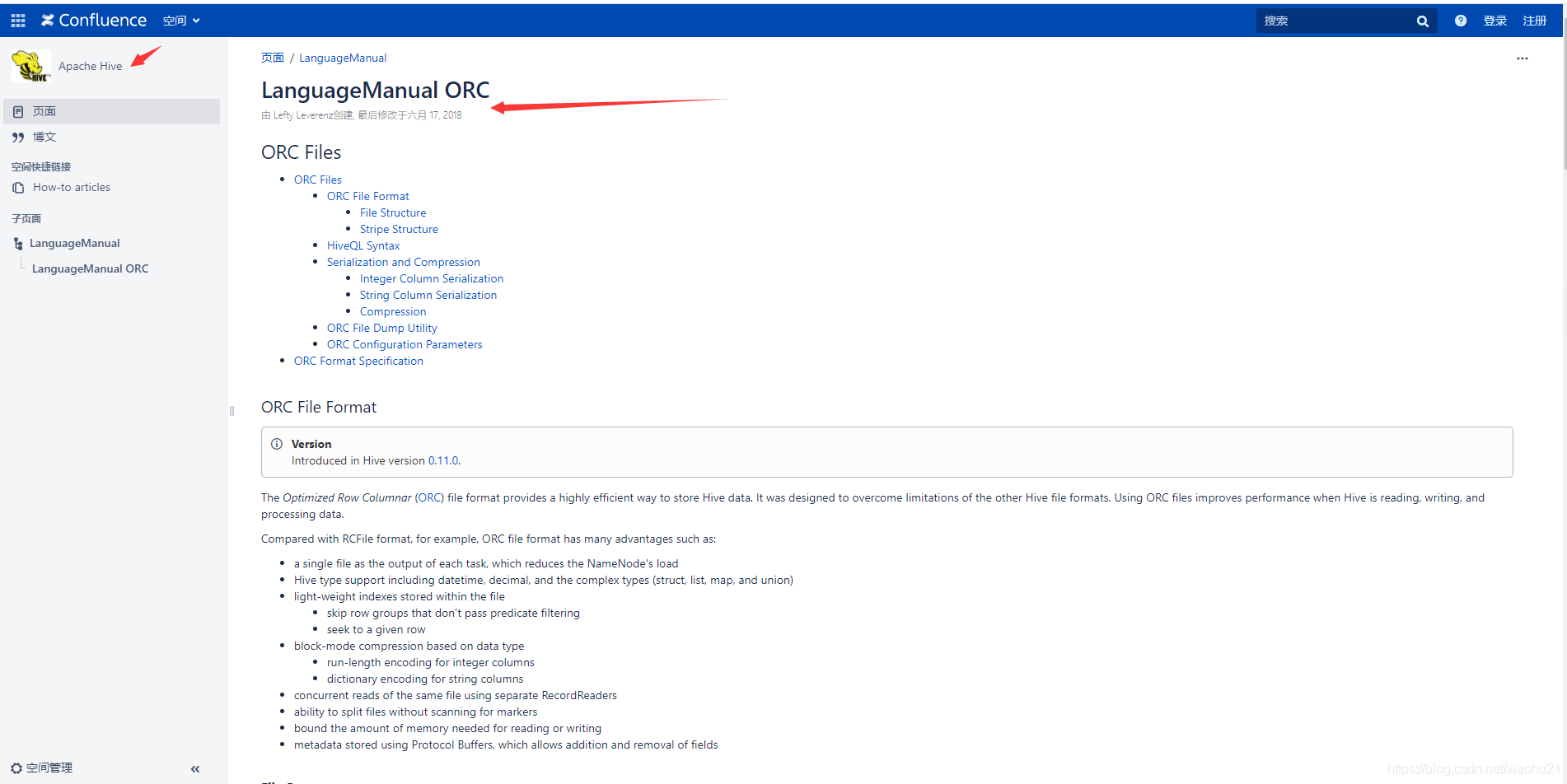Jump to String Column Serialization
This screenshot has width=1567, height=784.
click(x=428, y=295)
